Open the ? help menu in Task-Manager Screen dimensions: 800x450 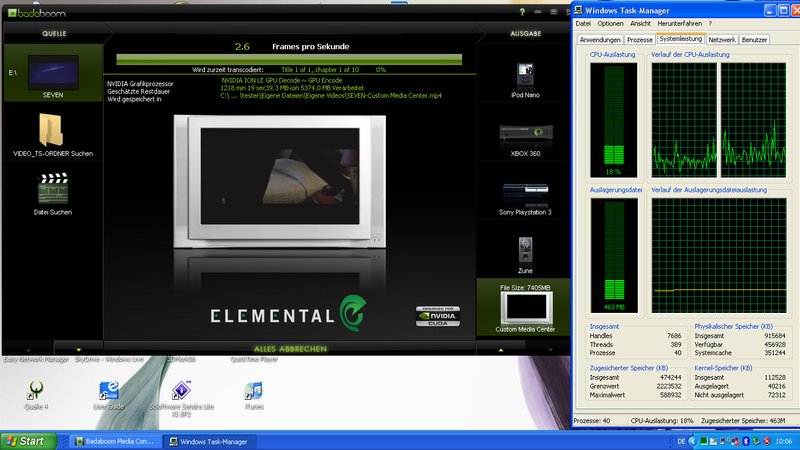[710, 23]
